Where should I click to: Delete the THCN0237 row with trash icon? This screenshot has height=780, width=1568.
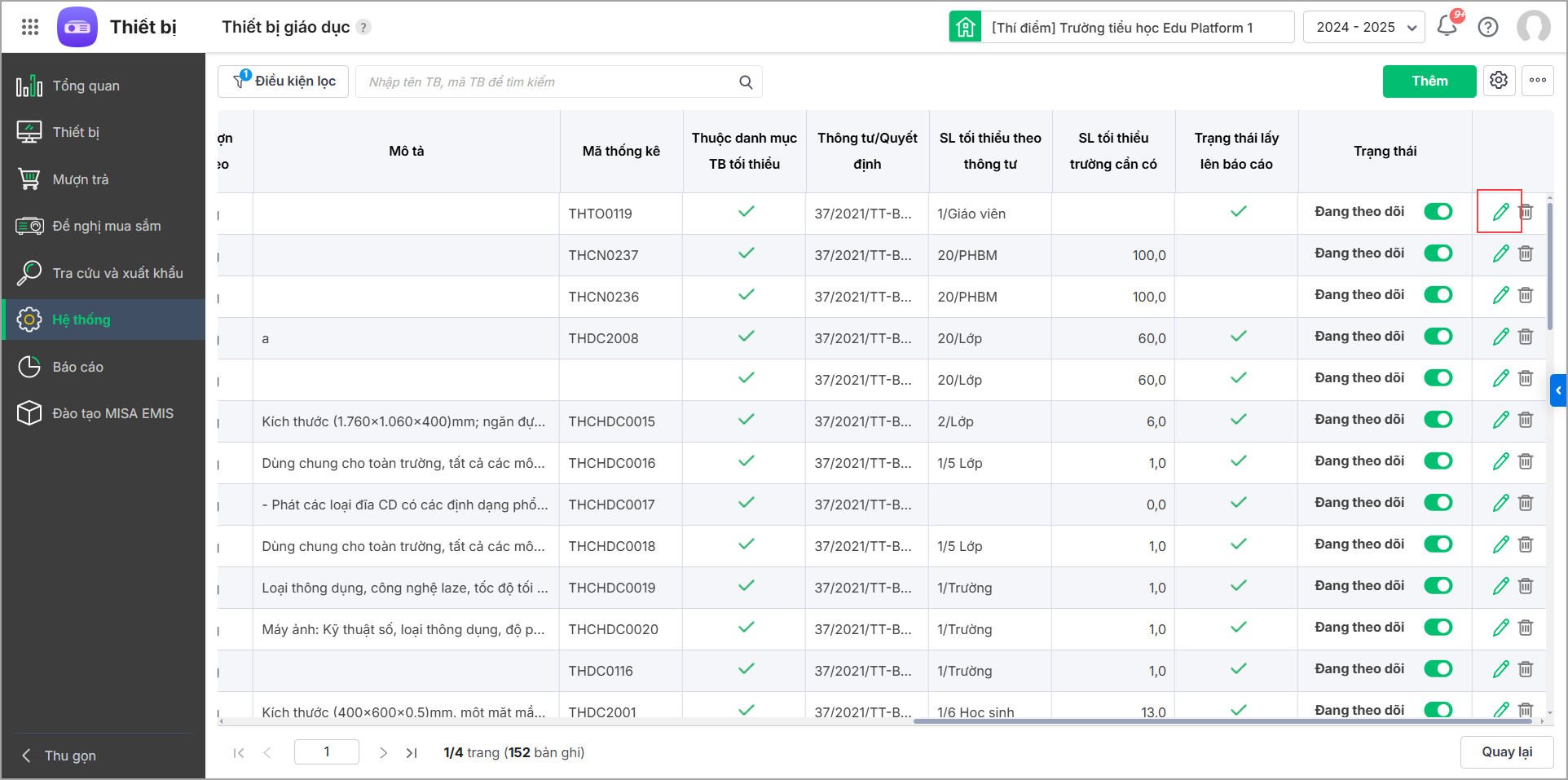(1526, 253)
